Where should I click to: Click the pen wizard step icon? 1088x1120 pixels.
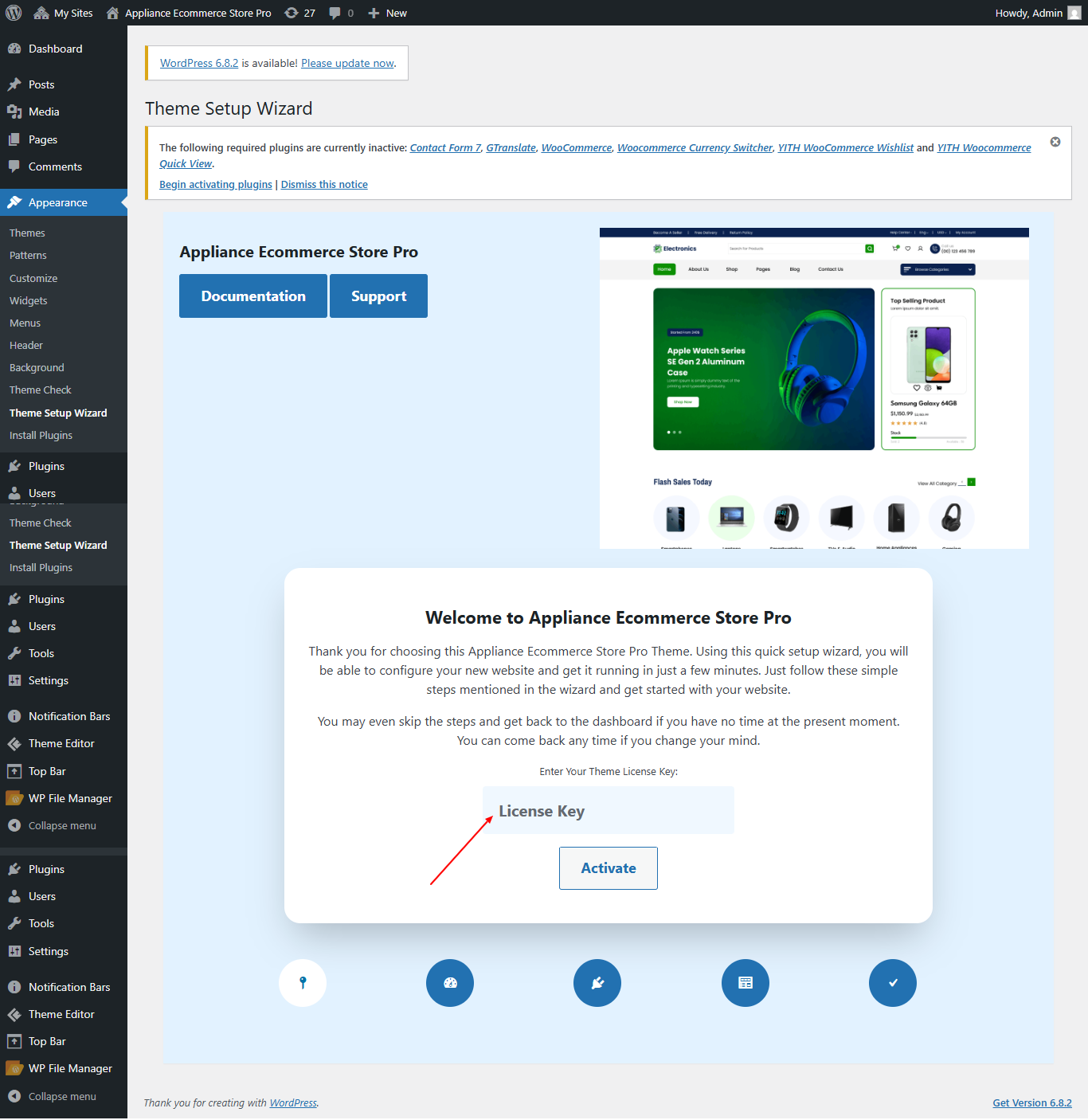point(597,983)
